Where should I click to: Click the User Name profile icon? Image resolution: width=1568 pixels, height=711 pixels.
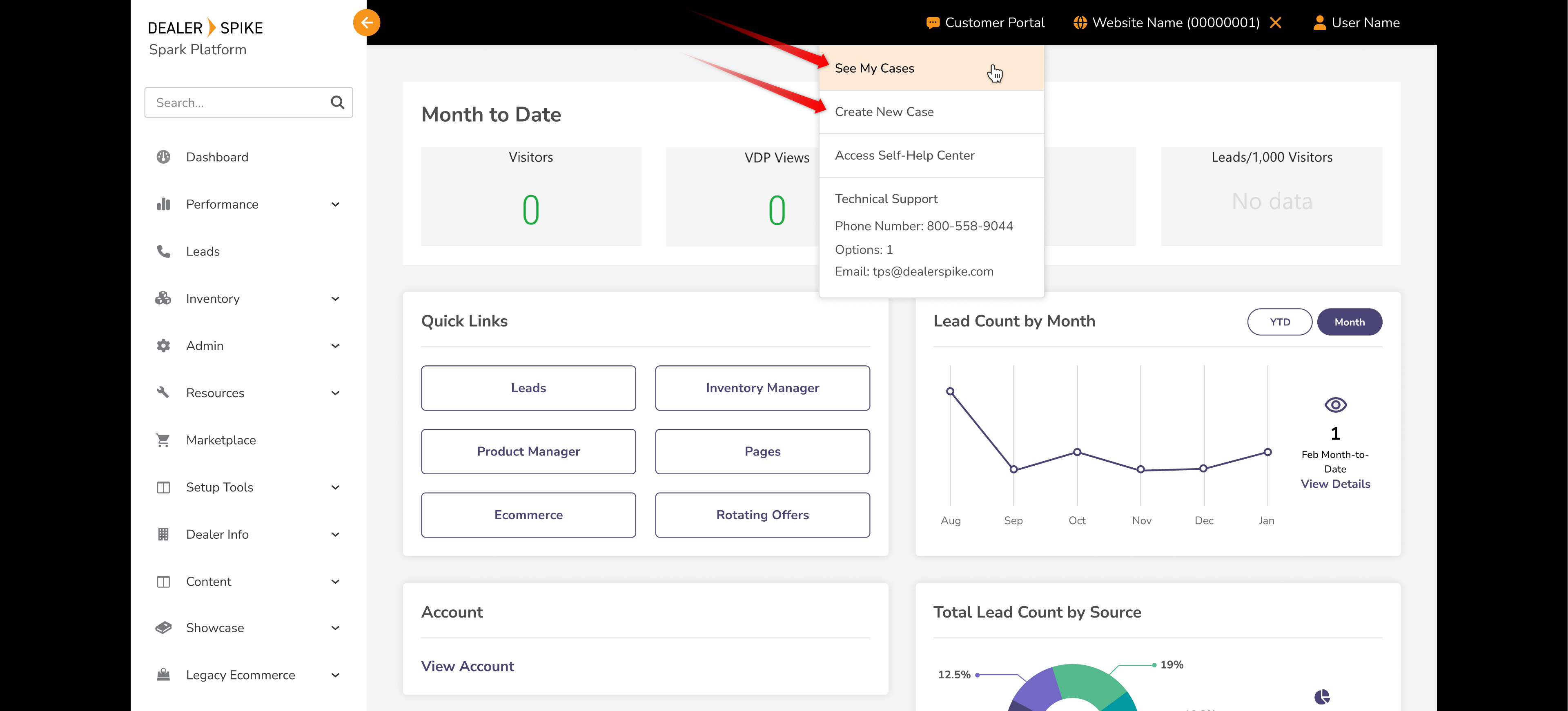pyautogui.click(x=1319, y=22)
